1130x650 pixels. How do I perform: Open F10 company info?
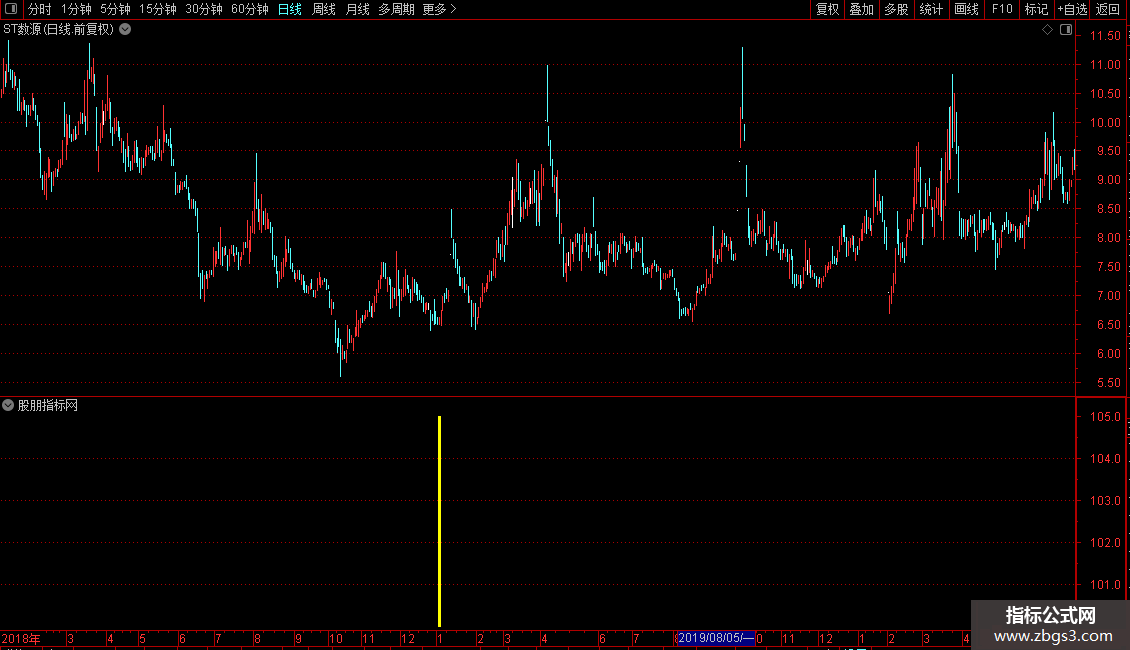(1002, 9)
